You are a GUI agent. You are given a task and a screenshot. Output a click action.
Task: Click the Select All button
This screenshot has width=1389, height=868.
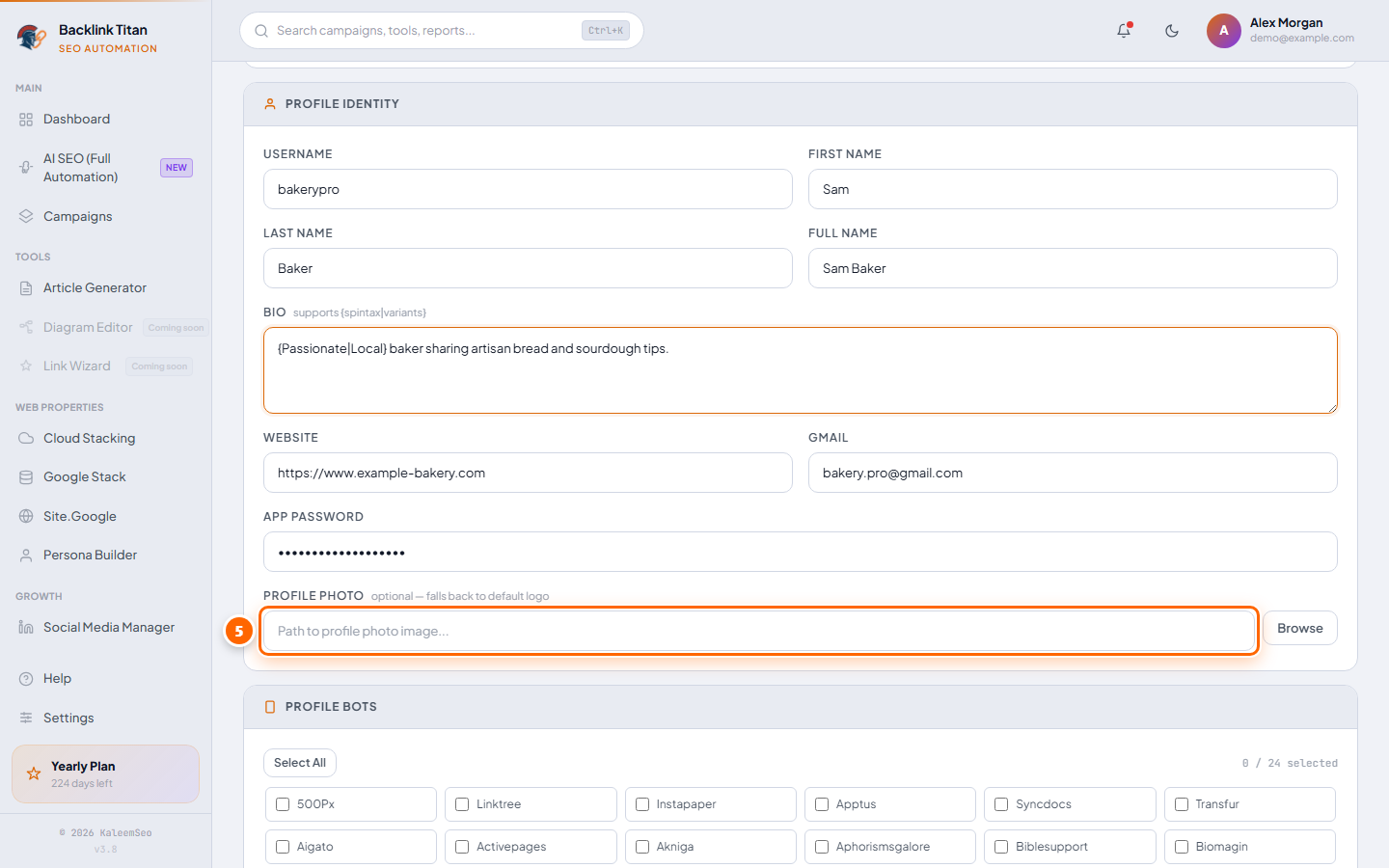pos(300,763)
